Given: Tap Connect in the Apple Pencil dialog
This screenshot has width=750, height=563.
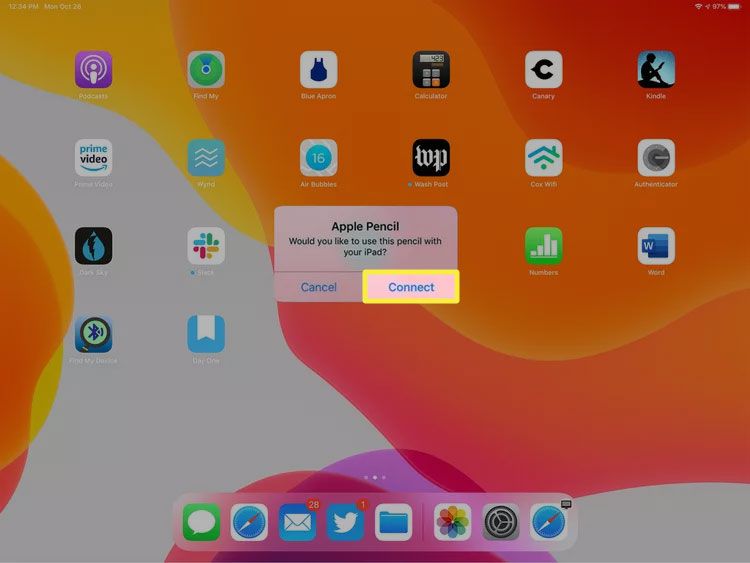Looking at the screenshot, I should 411,287.
